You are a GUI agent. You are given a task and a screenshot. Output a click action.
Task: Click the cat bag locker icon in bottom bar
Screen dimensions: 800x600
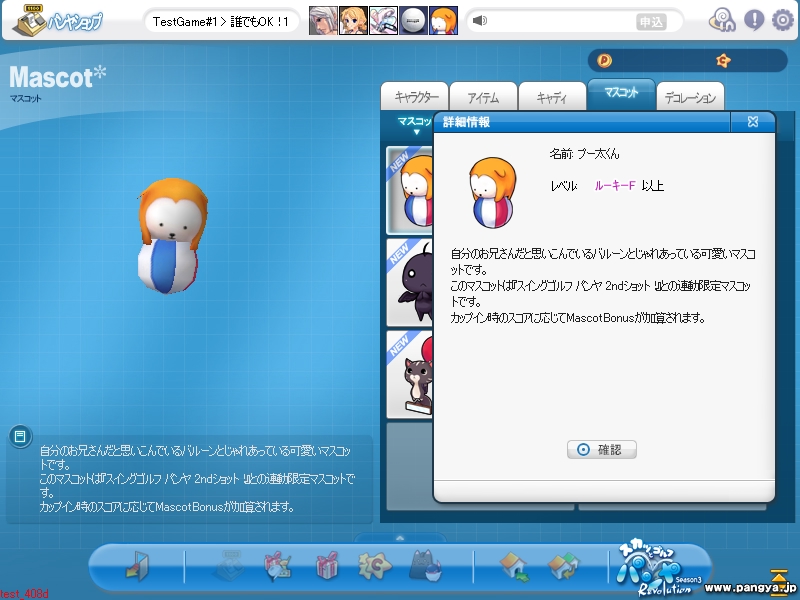pos(426,565)
